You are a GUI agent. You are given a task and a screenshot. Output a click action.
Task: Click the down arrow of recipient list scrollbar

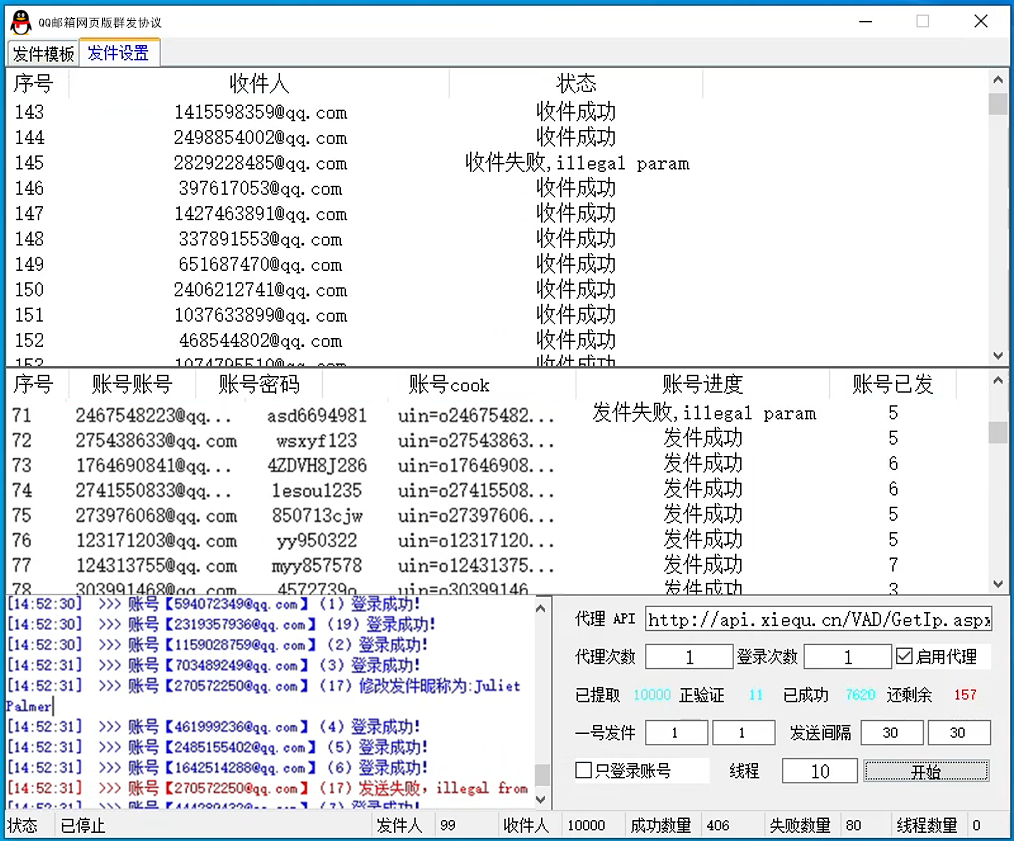point(997,355)
